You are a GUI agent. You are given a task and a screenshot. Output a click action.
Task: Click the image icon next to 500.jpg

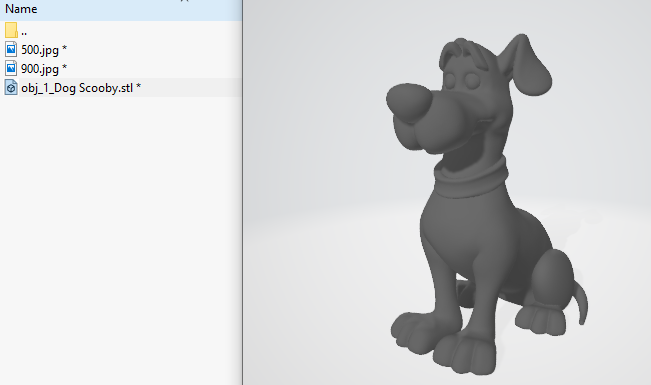(11, 49)
